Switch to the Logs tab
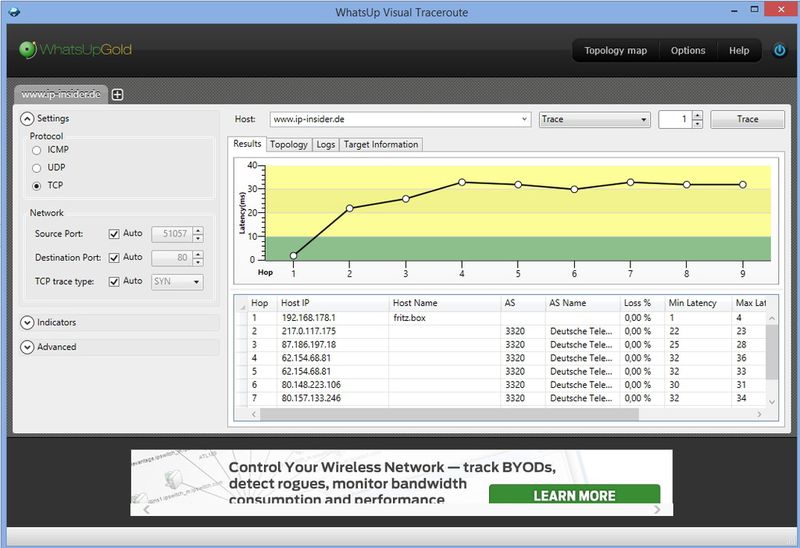Viewport: 800px width, 548px height. coord(326,145)
